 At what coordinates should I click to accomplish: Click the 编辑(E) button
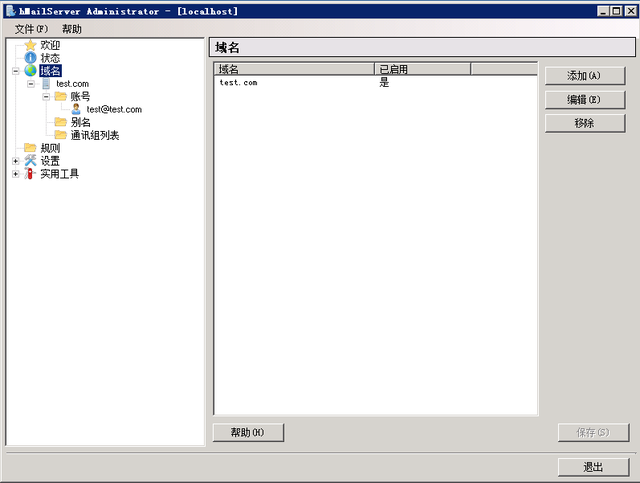point(584,100)
